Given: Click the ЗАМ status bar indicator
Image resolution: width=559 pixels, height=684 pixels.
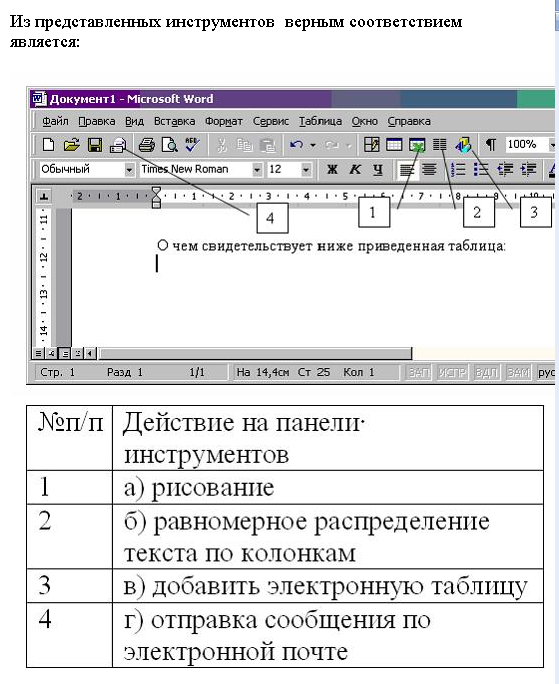Looking at the screenshot, I should (518, 372).
